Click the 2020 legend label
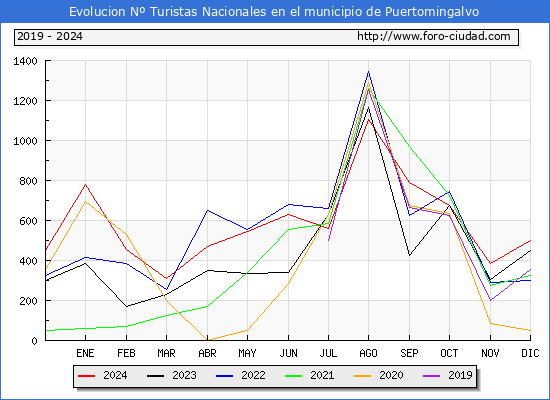 point(391,375)
